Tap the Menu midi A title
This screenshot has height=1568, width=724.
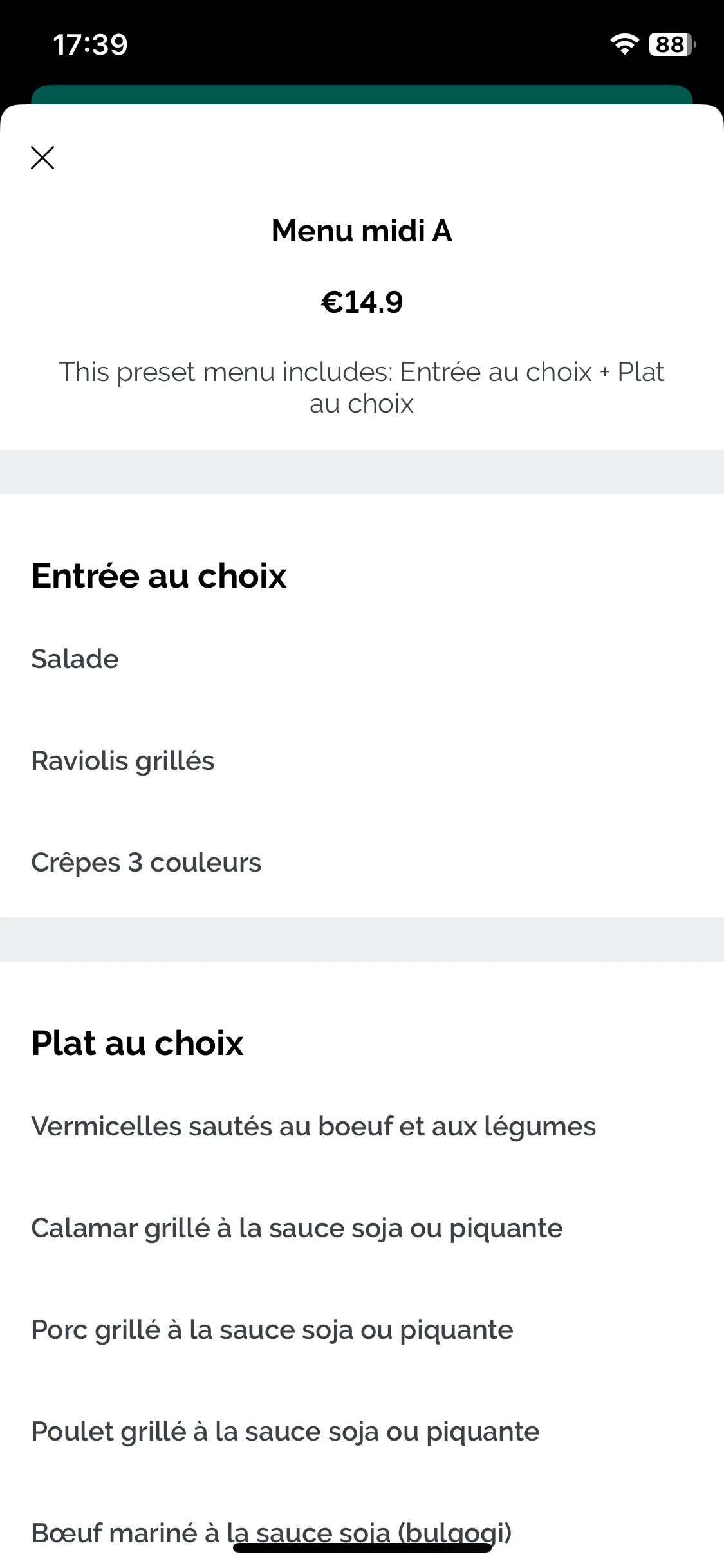(362, 230)
